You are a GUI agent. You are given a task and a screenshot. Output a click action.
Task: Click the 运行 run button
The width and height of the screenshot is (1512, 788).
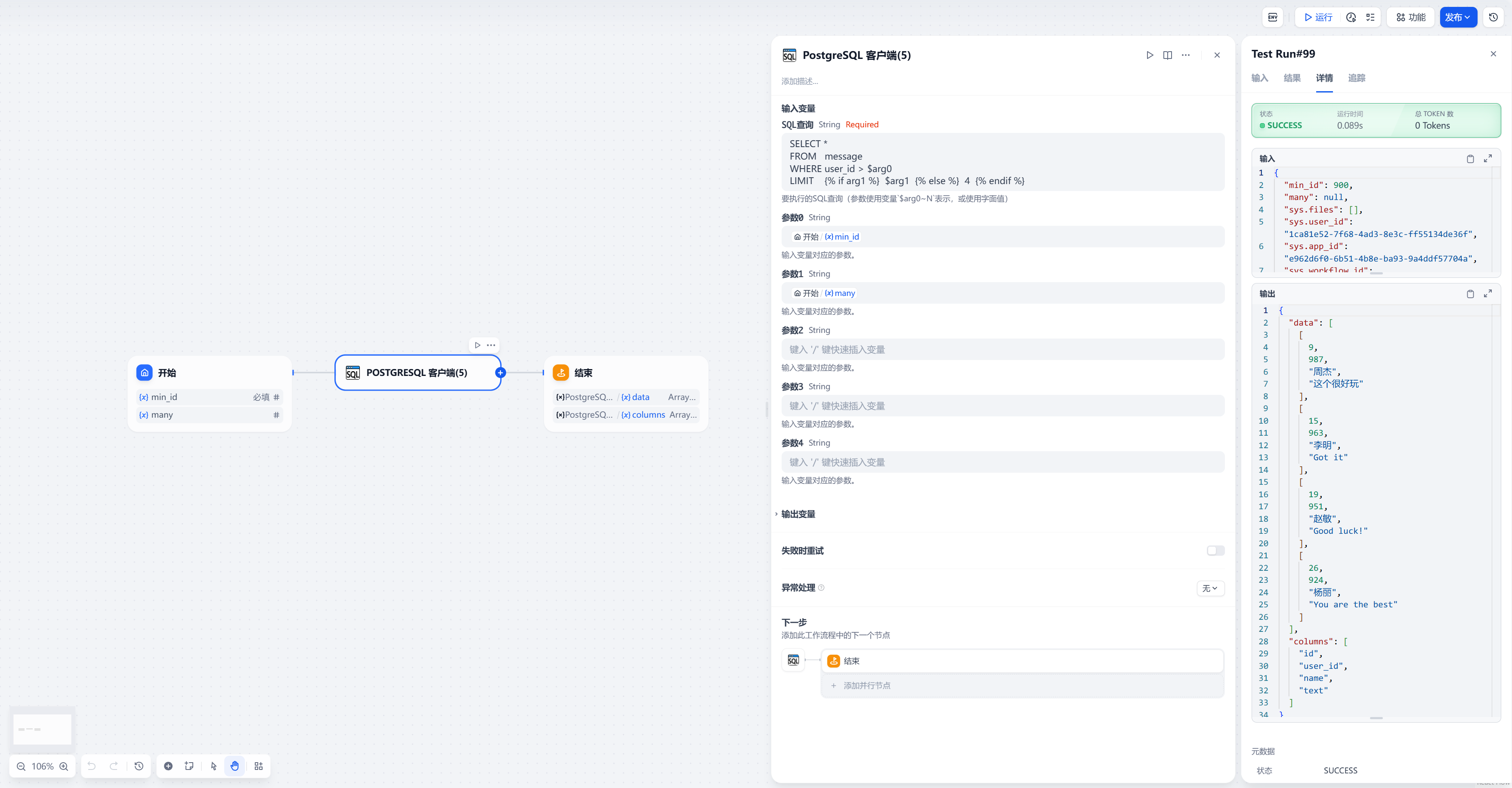tap(1318, 18)
